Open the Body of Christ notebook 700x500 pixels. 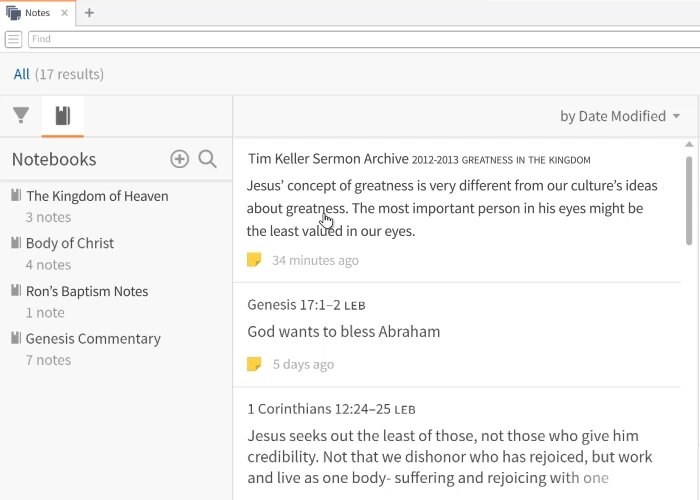coord(70,243)
